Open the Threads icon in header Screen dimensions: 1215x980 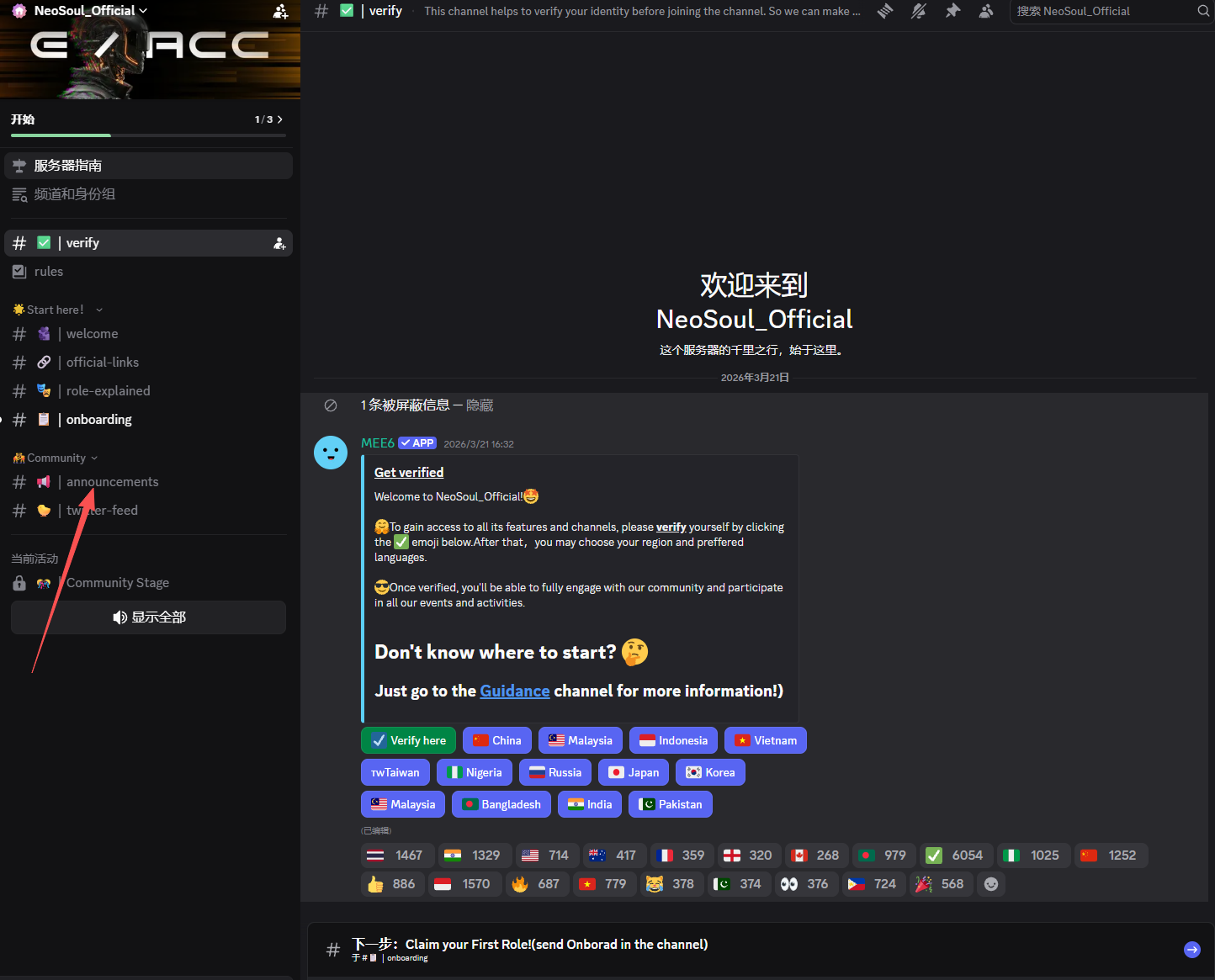coord(885,11)
